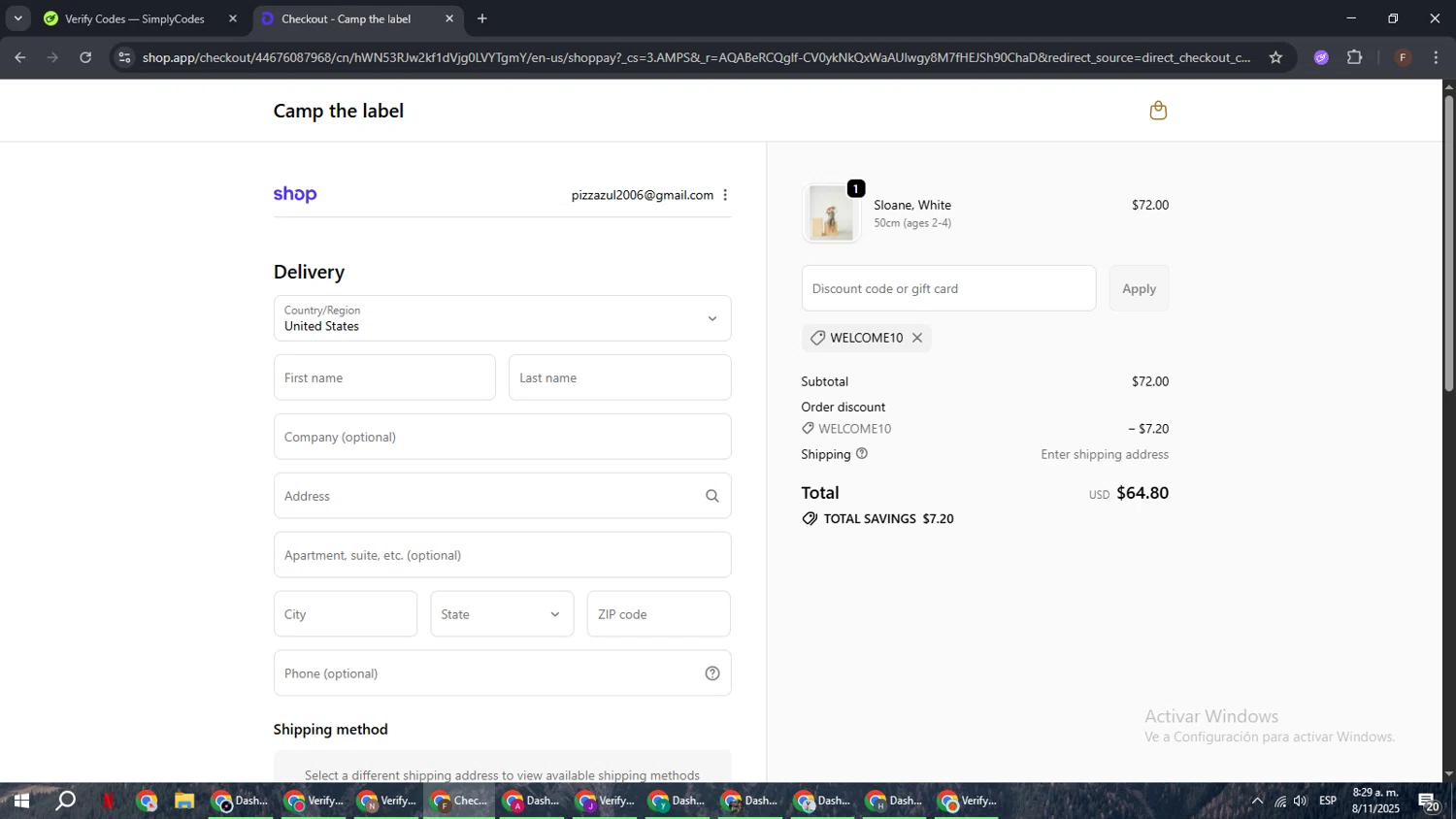
Task: Open the tab search dropdown
Action: click(17, 18)
